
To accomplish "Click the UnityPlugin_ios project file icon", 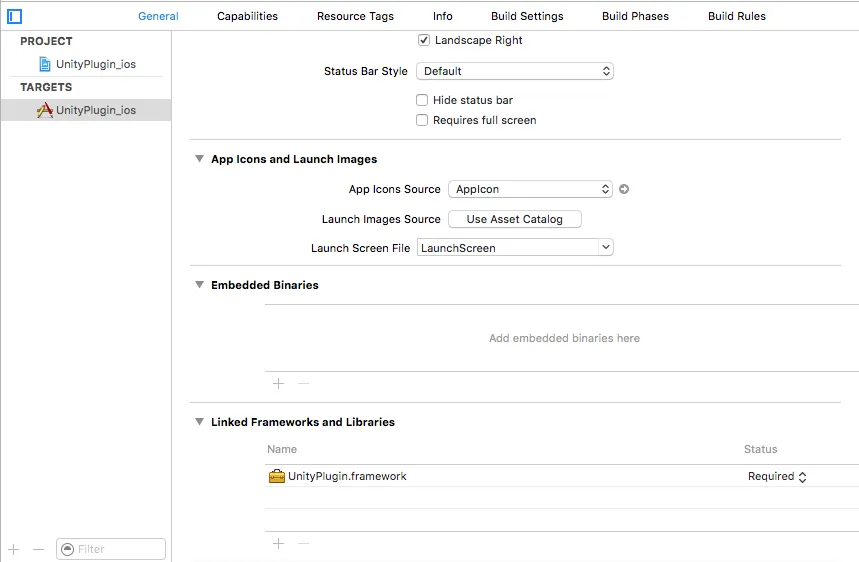I will pos(45,64).
